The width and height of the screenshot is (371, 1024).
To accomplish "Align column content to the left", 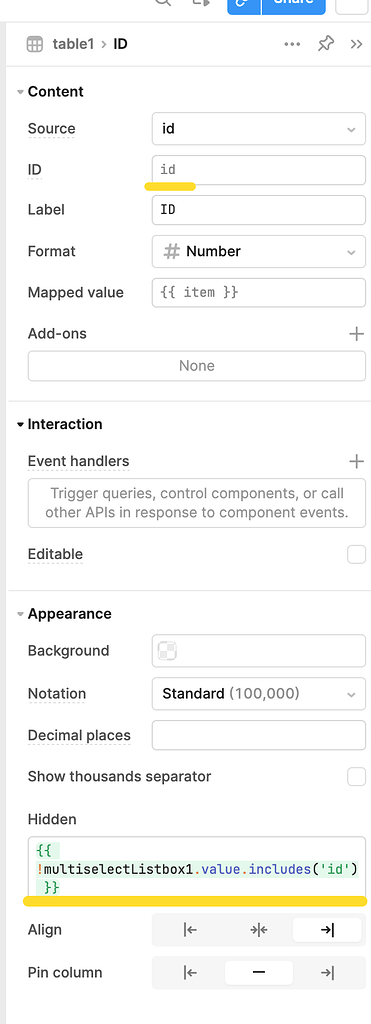I will (x=190, y=930).
